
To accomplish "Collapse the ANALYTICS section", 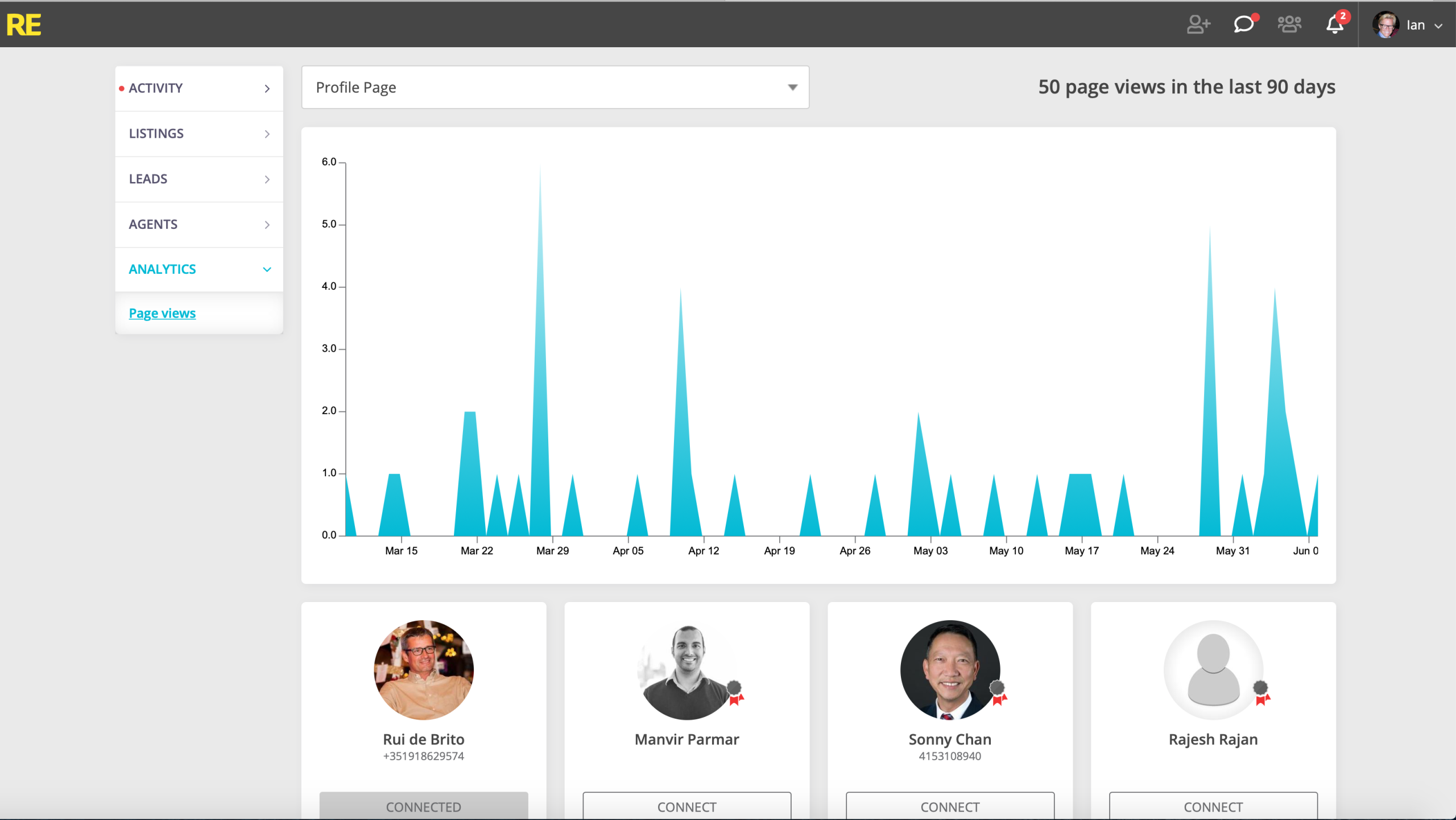I will pyautogui.click(x=199, y=270).
